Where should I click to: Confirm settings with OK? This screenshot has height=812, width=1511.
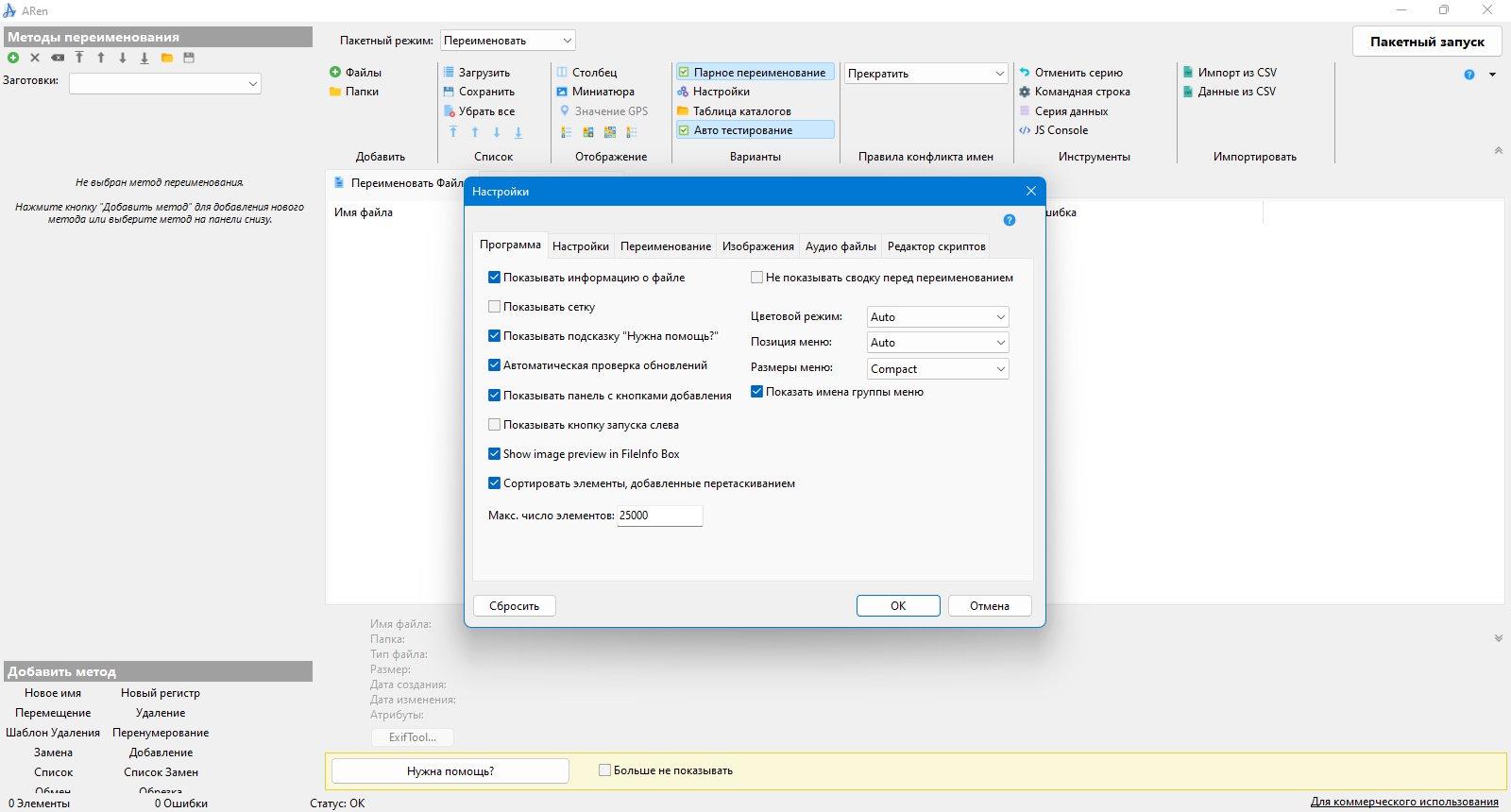[x=898, y=606]
